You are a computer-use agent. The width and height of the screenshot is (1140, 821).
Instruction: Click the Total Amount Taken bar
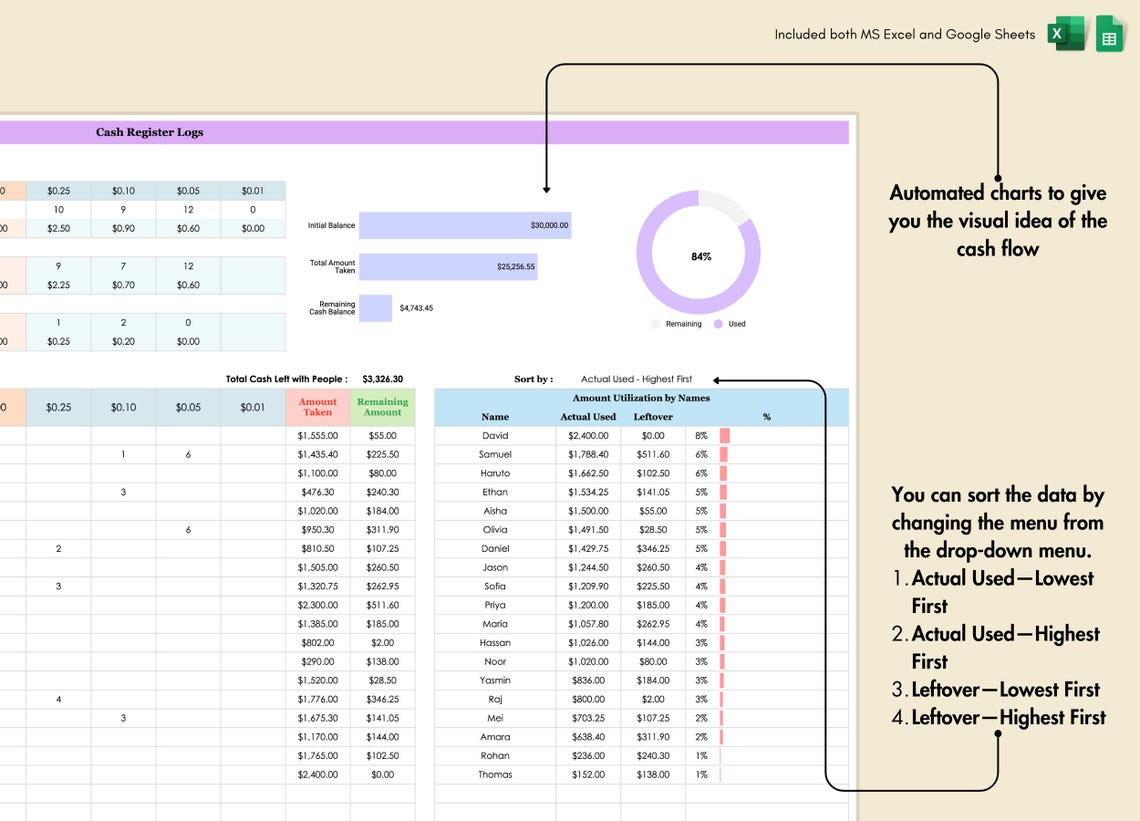pyautogui.click(x=450, y=266)
